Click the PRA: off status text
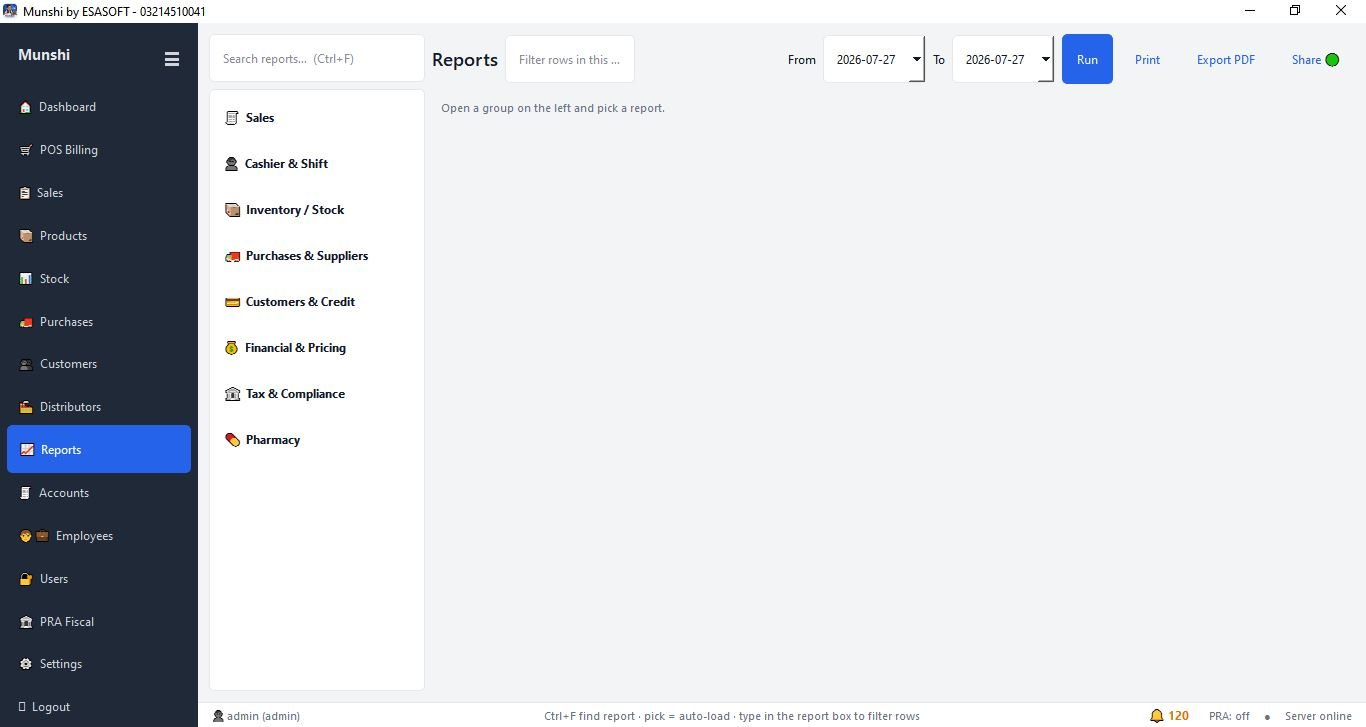This screenshot has height=727, width=1366. click(1229, 716)
